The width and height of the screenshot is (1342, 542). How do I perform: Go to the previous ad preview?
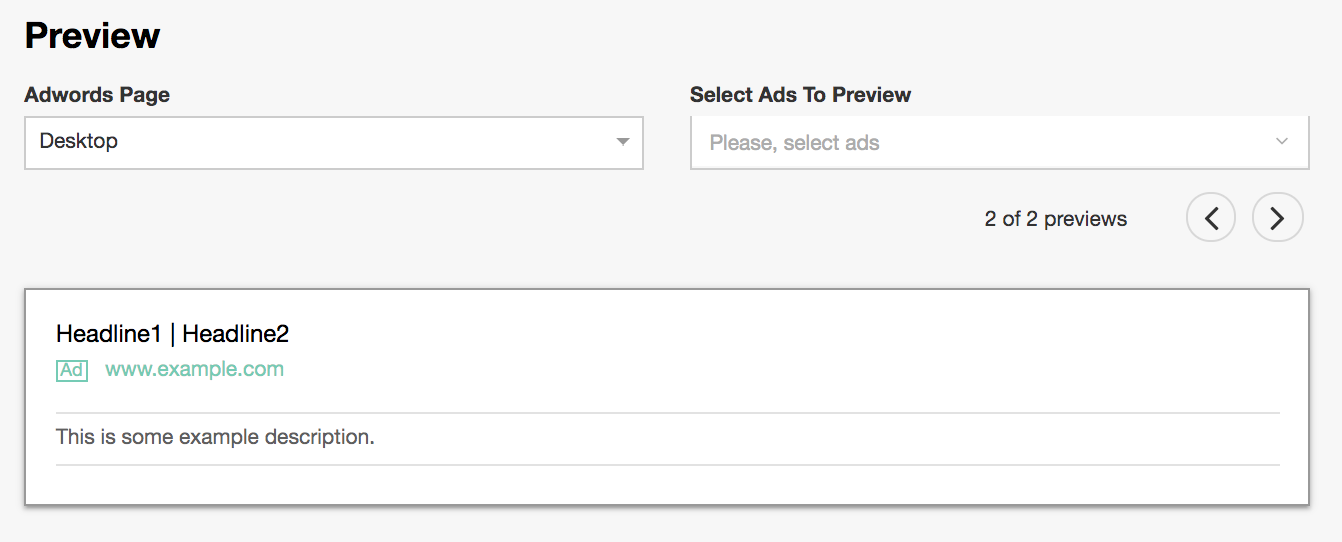pyautogui.click(x=1211, y=218)
